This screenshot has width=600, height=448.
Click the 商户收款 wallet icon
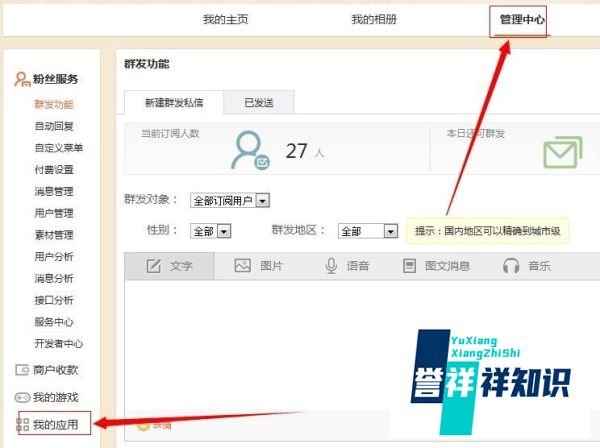coord(22,370)
